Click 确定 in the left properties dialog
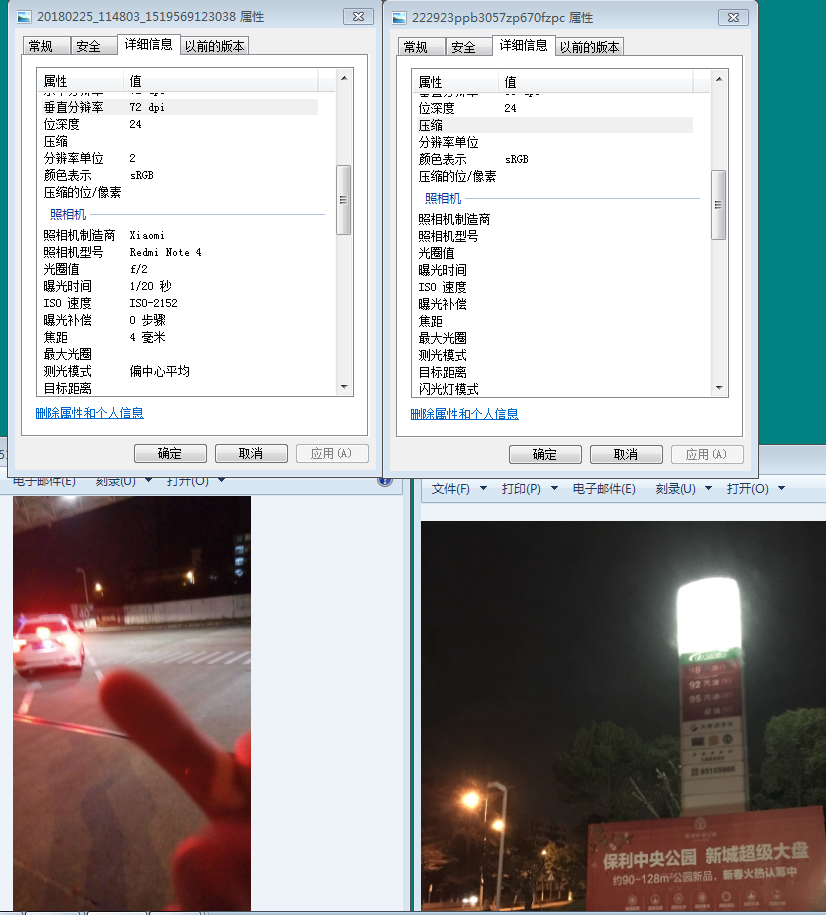 click(x=170, y=453)
